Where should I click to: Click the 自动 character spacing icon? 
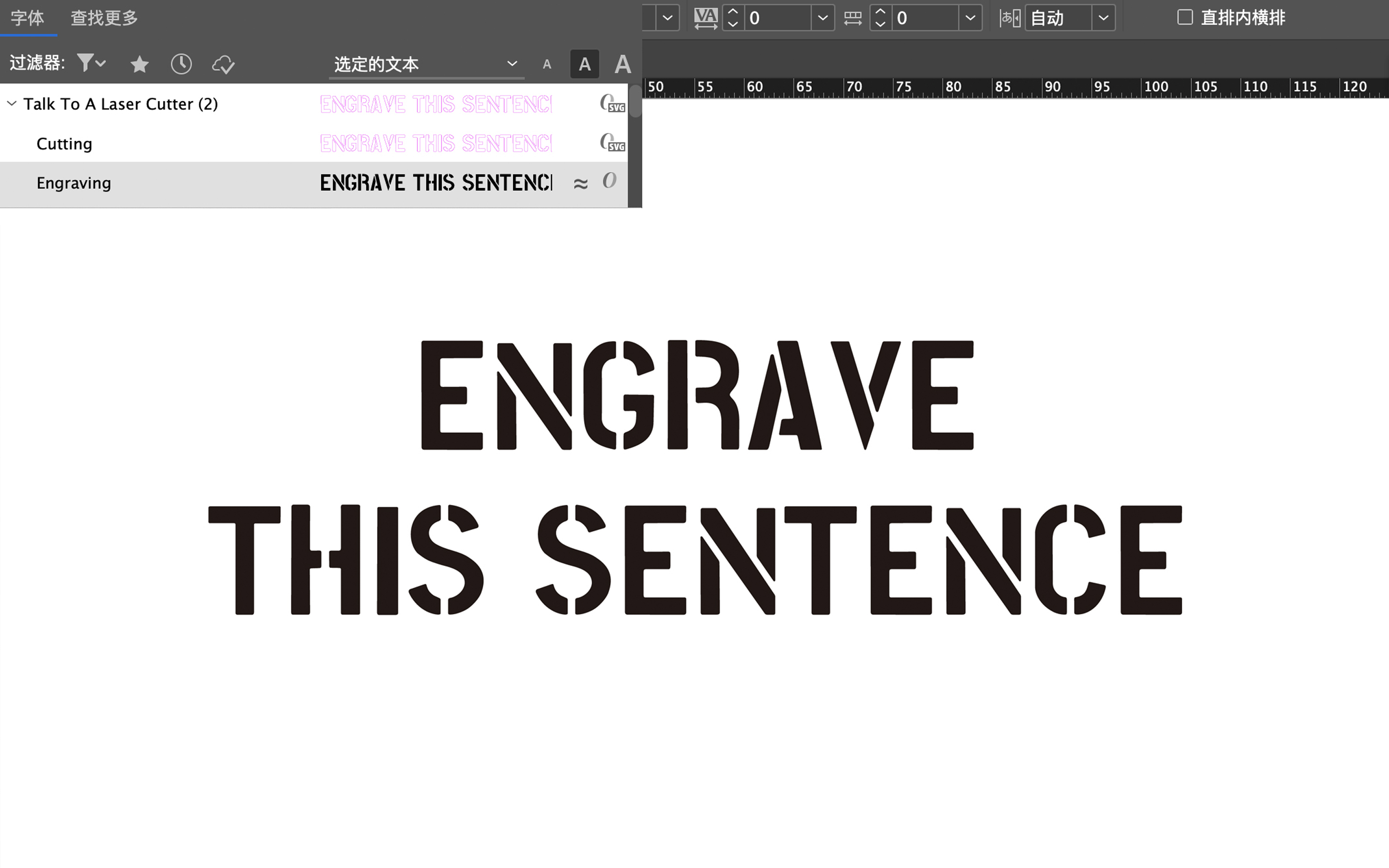click(1009, 18)
